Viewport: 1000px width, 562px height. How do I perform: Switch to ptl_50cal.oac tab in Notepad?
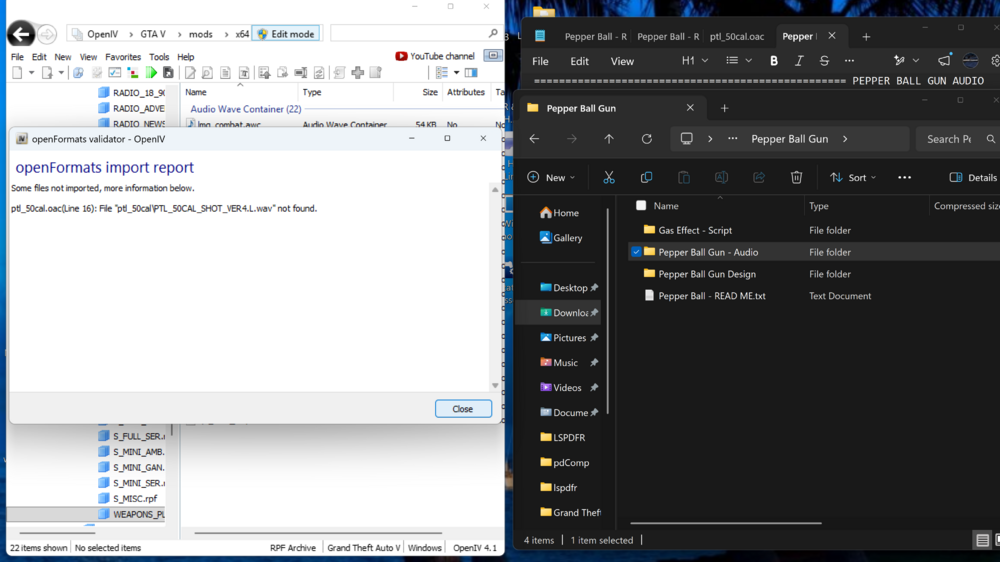pyautogui.click(x=737, y=36)
